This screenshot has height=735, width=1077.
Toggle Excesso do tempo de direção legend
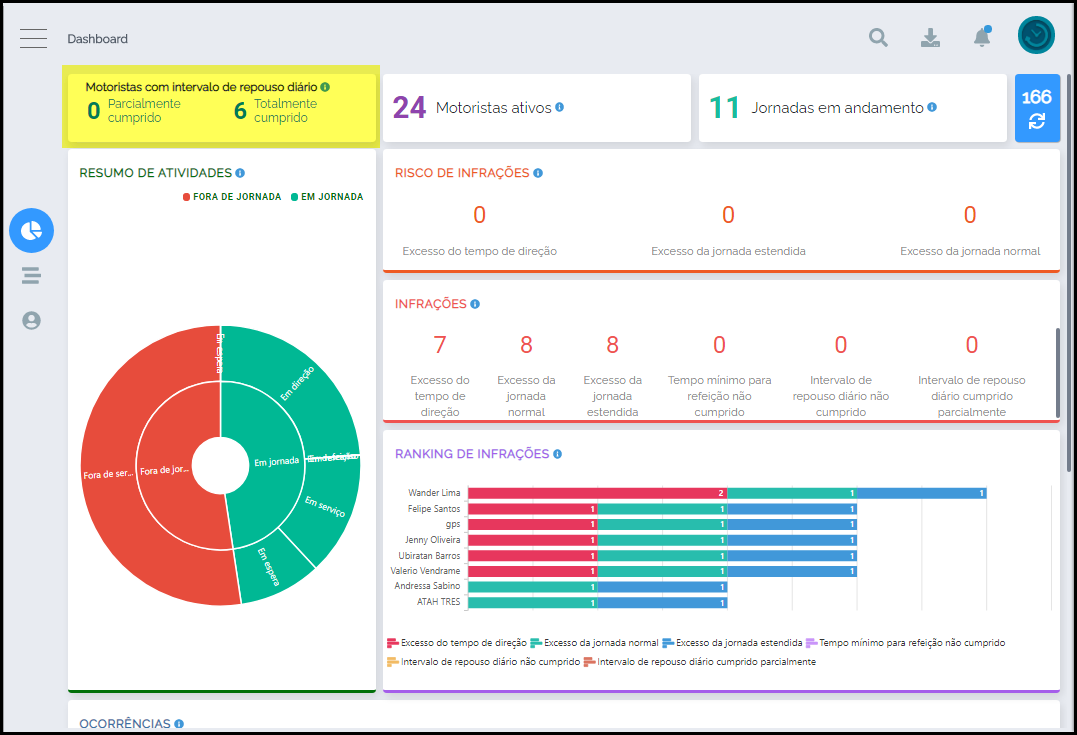[456, 643]
